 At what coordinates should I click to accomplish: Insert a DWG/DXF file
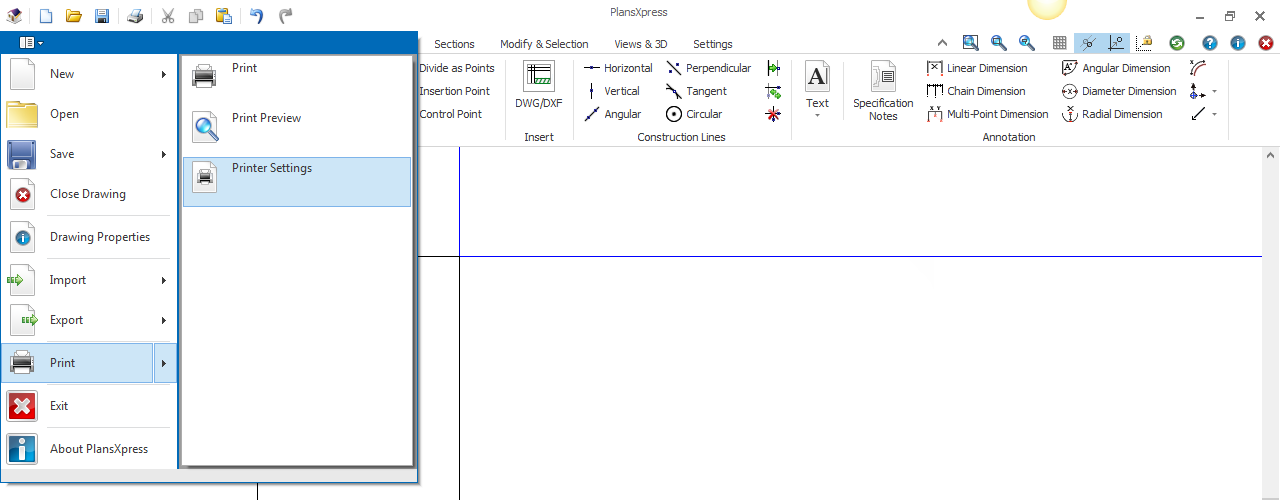[x=539, y=86]
